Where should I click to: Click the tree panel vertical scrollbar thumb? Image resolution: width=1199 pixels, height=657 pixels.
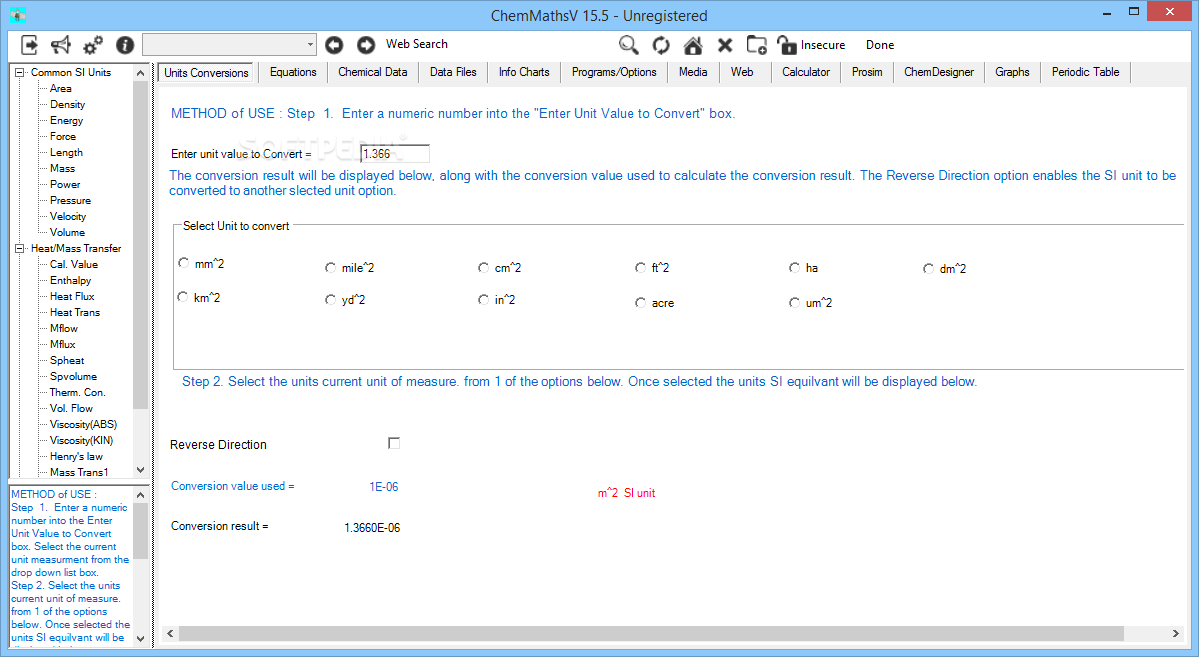coord(140,245)
